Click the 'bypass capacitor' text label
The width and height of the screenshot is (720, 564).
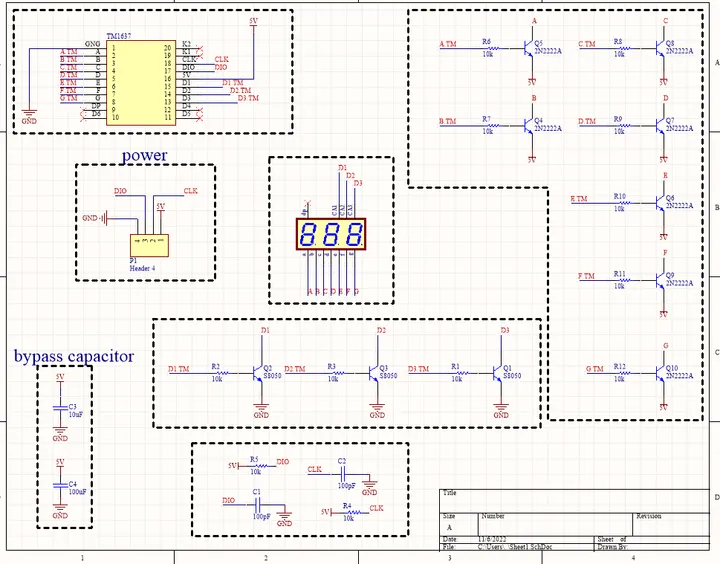point(74,356)
